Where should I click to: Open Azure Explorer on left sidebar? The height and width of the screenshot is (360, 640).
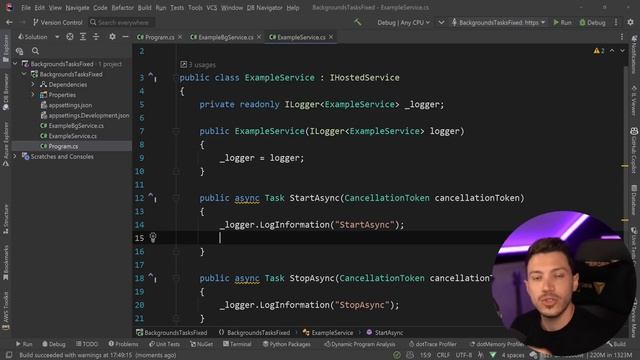[6, 144]
